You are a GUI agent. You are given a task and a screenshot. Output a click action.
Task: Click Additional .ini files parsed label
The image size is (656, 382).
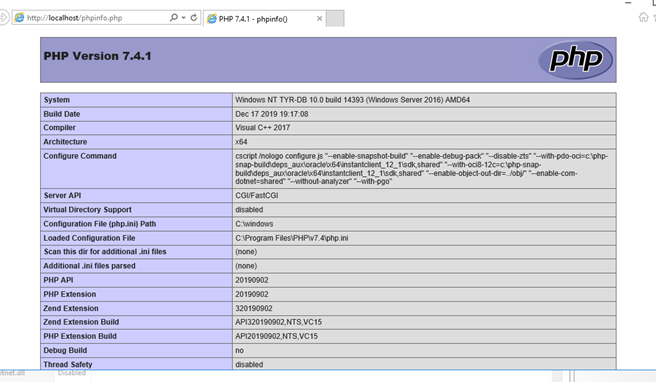coord(89,266)
